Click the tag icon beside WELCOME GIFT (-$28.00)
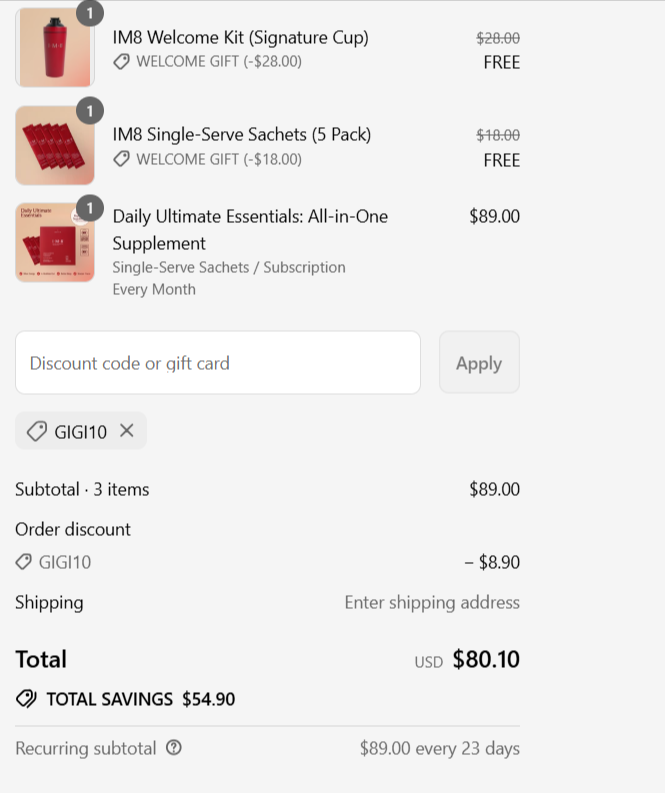 (x=121, y=62)
